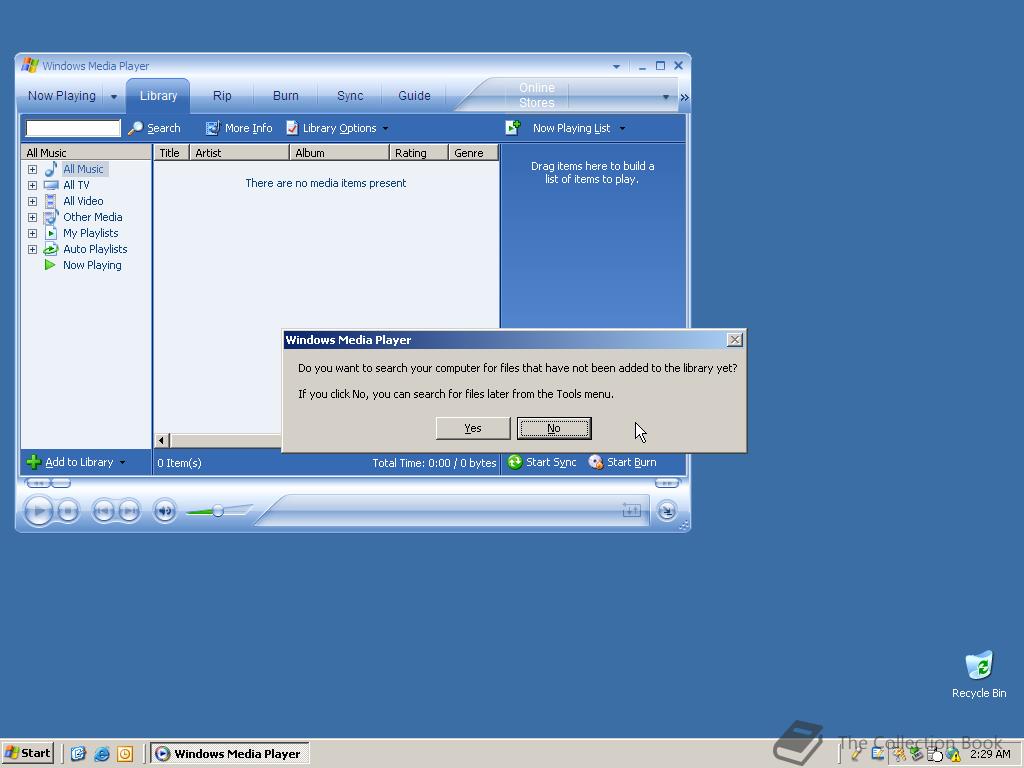This screenshot has height=768, width=1024.
Task: Open the Guide tab
Action: pos(414,95)
